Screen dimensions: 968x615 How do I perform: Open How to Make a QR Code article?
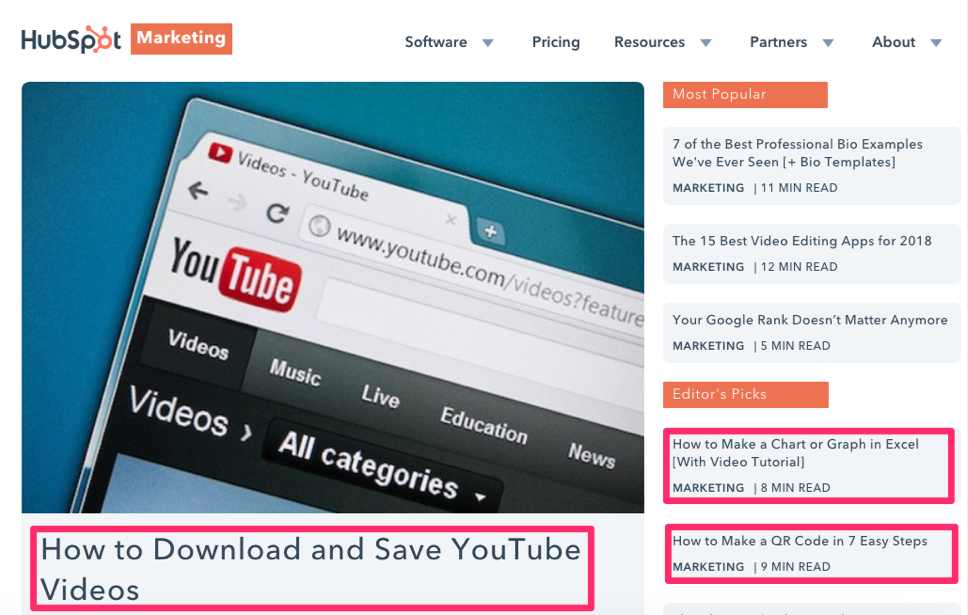click(x=800, y=541)
